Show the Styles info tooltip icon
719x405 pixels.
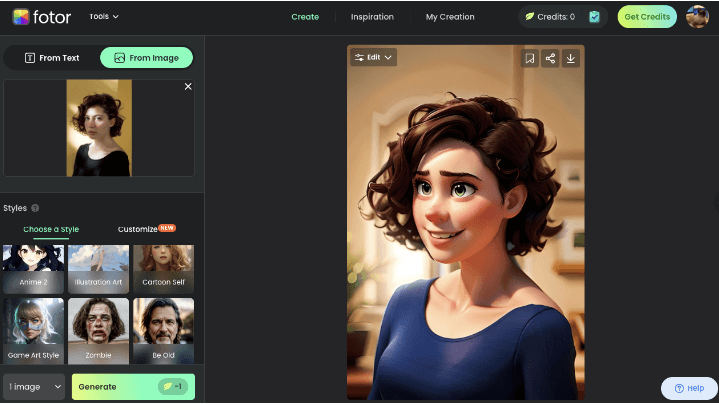click(35, 208)
